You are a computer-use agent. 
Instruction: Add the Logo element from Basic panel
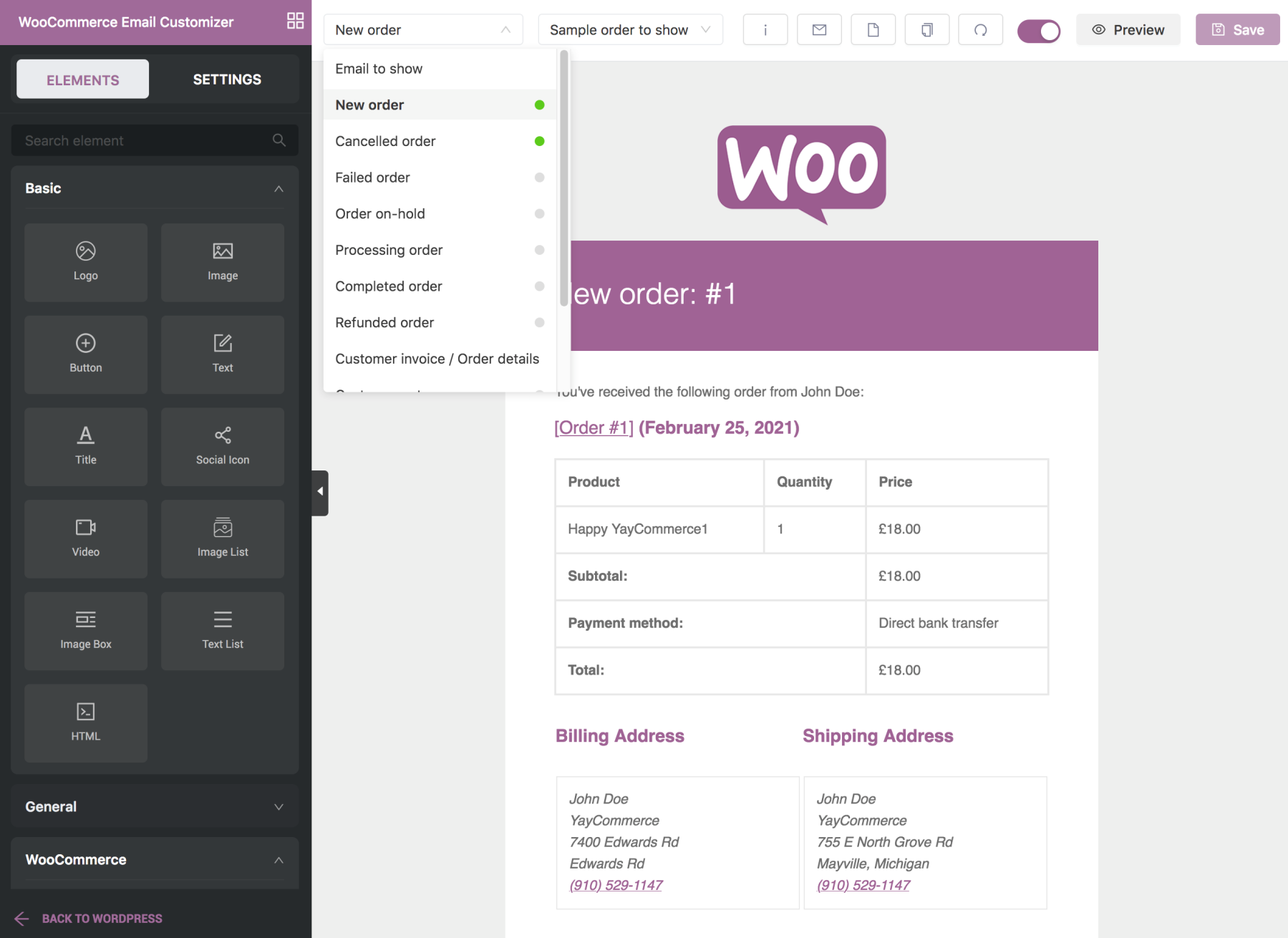click(85, 262)
